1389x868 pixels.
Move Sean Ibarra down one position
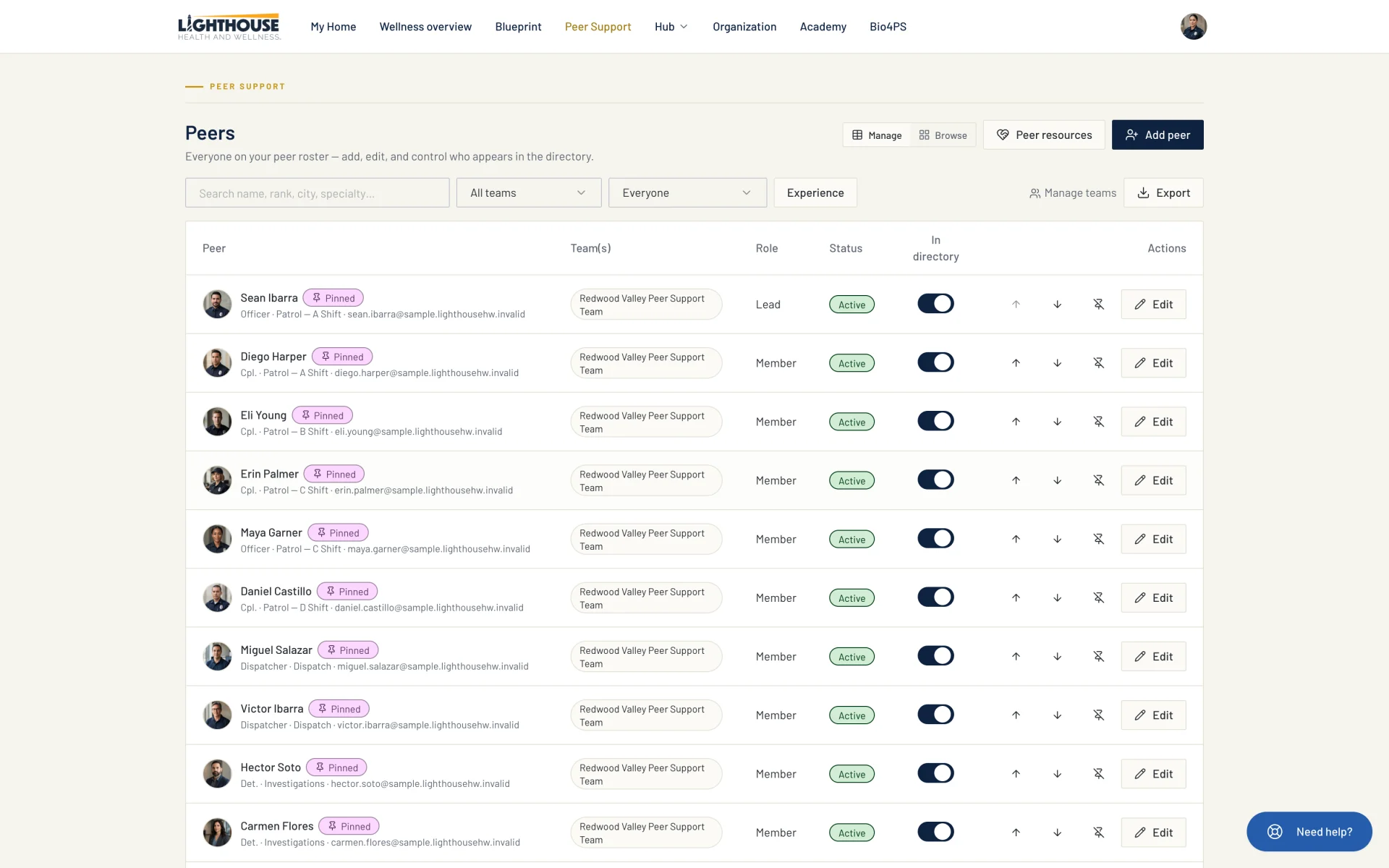pos(1057,305)
